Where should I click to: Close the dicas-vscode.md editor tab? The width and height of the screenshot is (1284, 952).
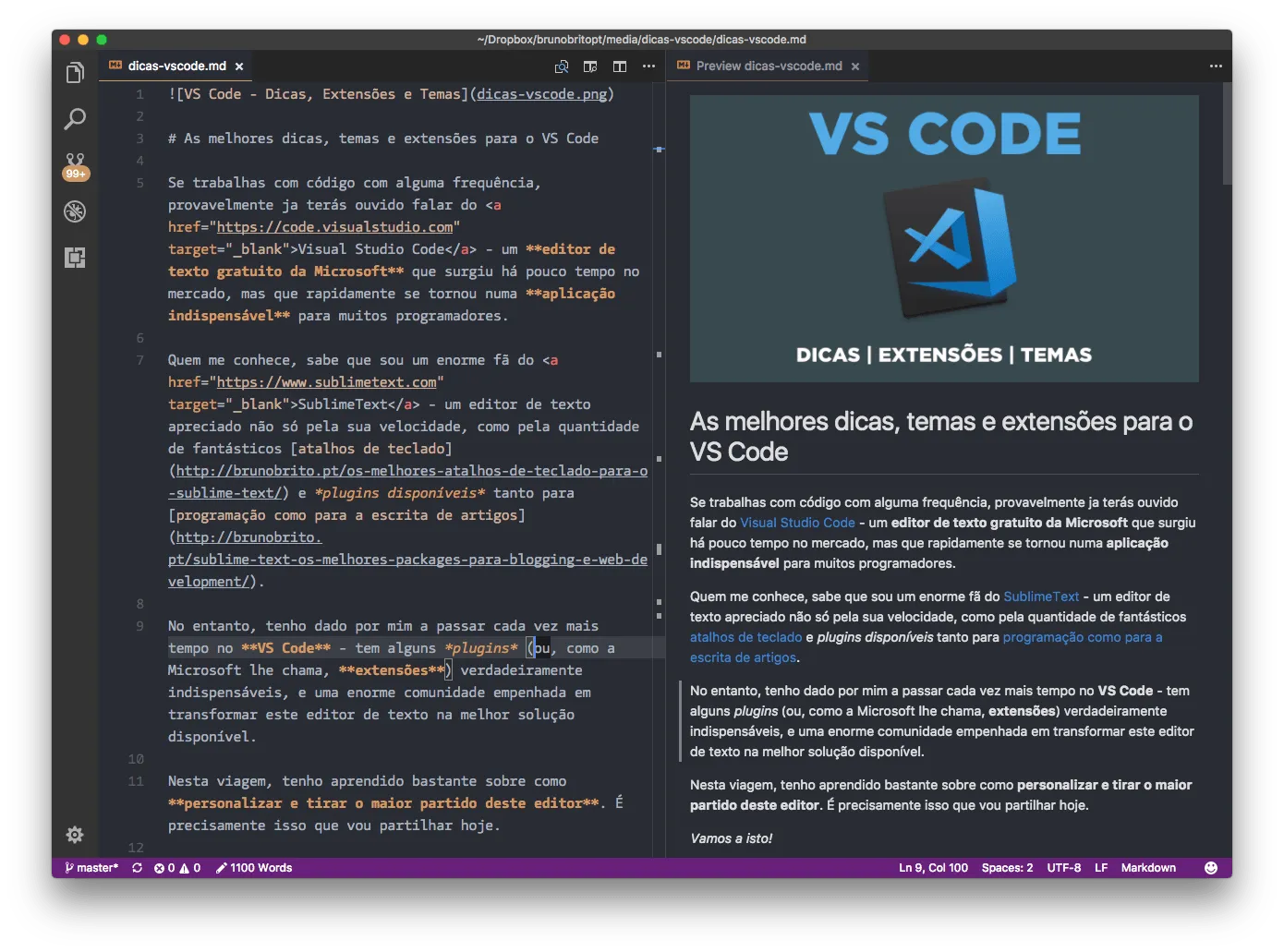(239, 66)
